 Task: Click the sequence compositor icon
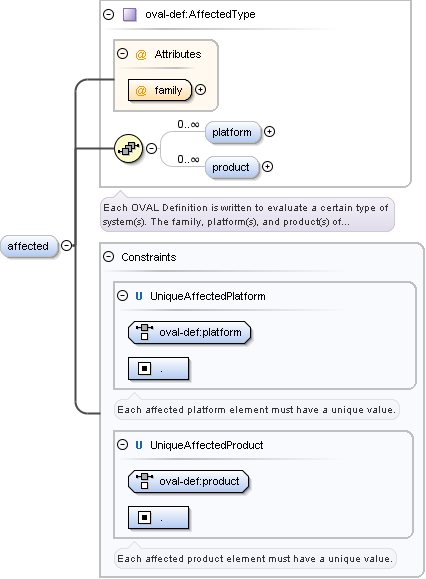[x=128, y=148]
